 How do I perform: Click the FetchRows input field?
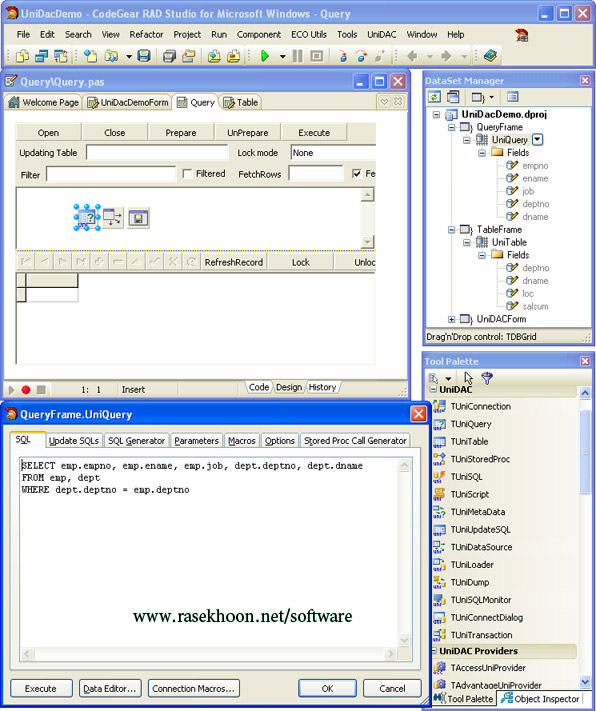pyautogui.click(x=316, y=174)
